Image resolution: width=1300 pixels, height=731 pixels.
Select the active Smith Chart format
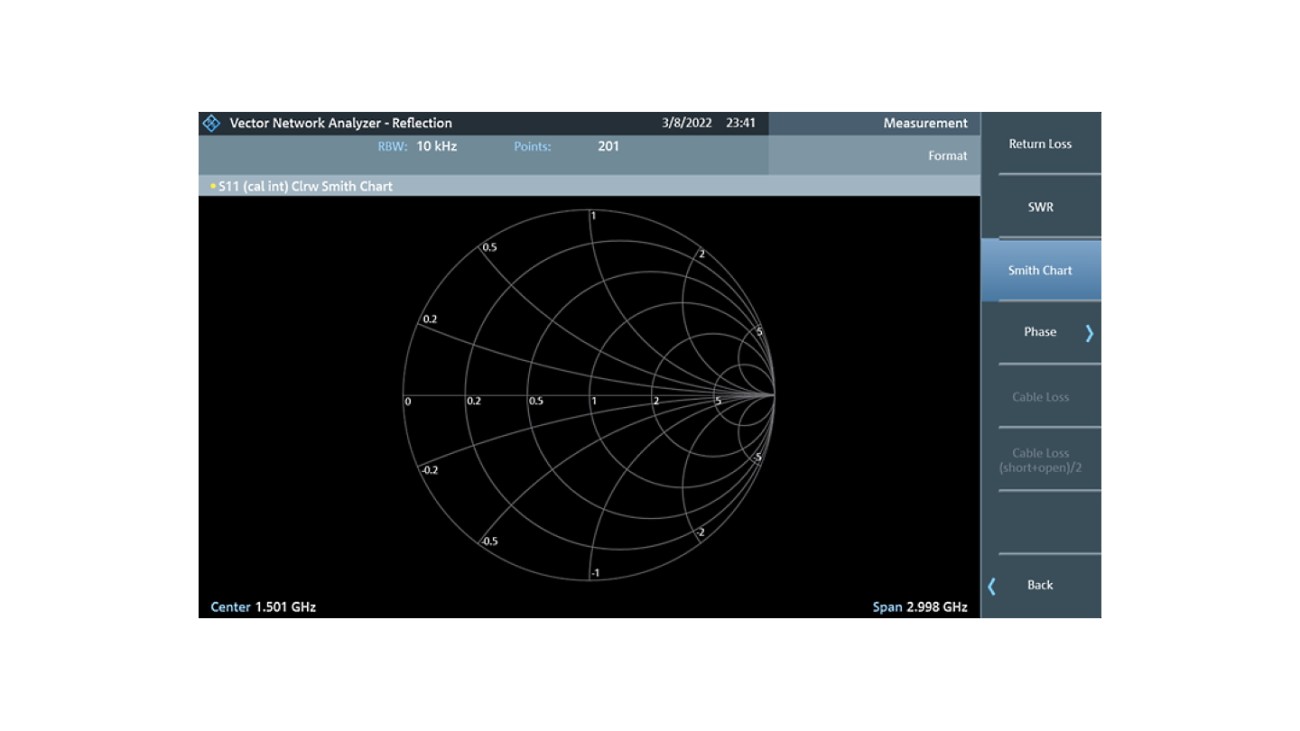click(x=1040, y=270)
